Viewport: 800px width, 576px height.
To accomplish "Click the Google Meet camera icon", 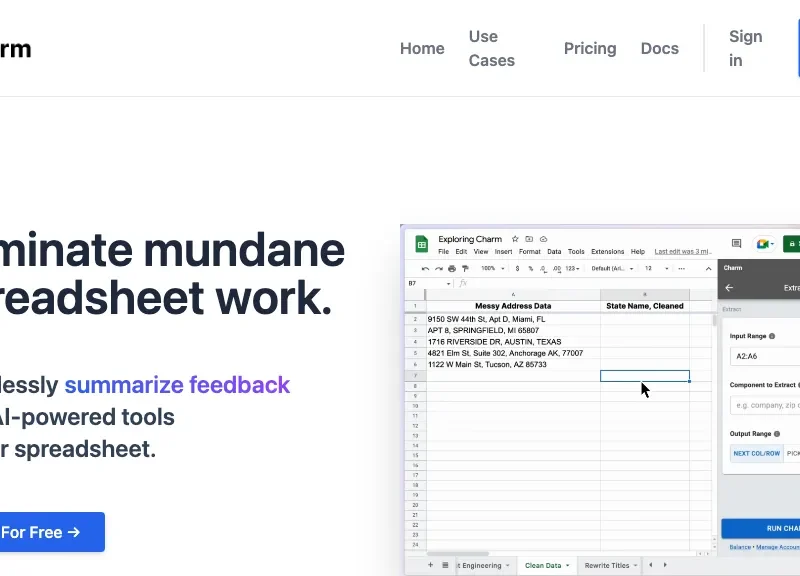I will [x=764, y=244].
